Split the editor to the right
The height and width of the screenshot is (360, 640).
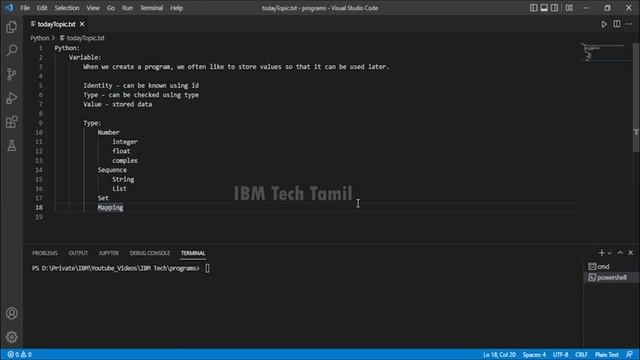click(617, 24)
